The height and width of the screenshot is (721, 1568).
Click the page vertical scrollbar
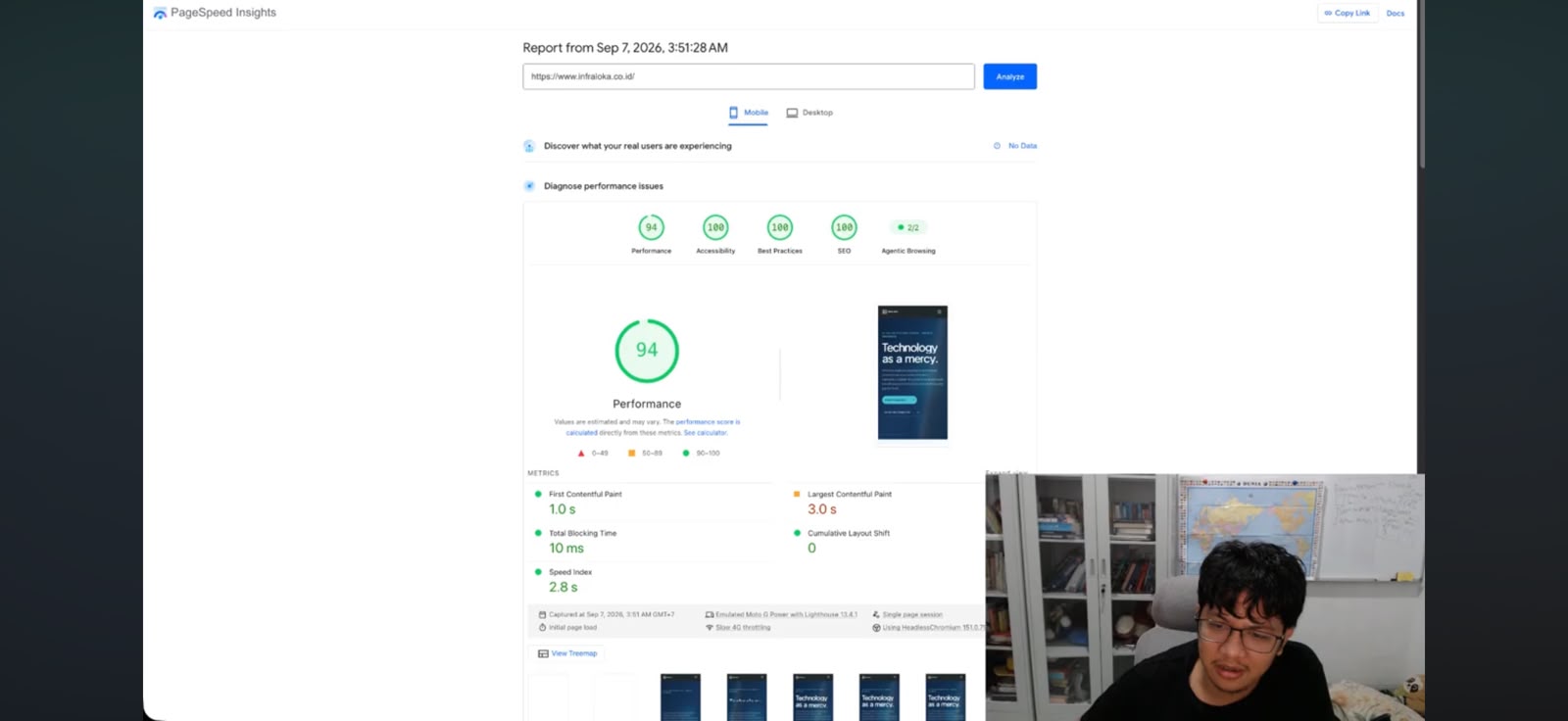[x=1421, y=83]
